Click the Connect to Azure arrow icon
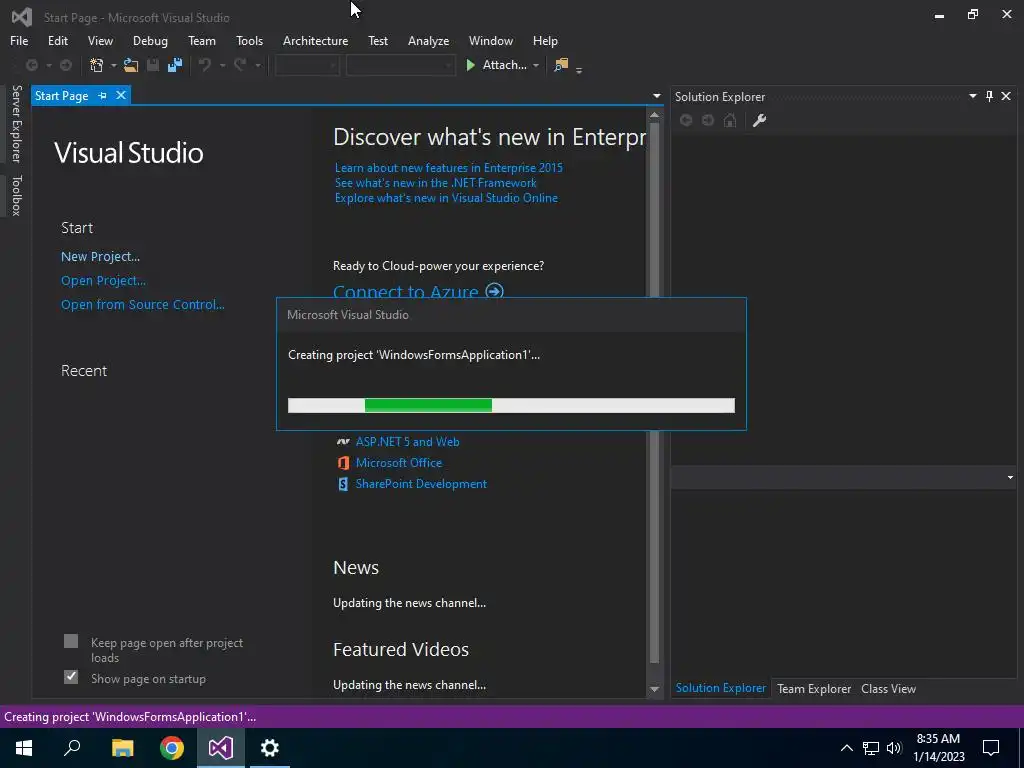1024x768 pixels. pyautogui.click(x=494, y=291)
